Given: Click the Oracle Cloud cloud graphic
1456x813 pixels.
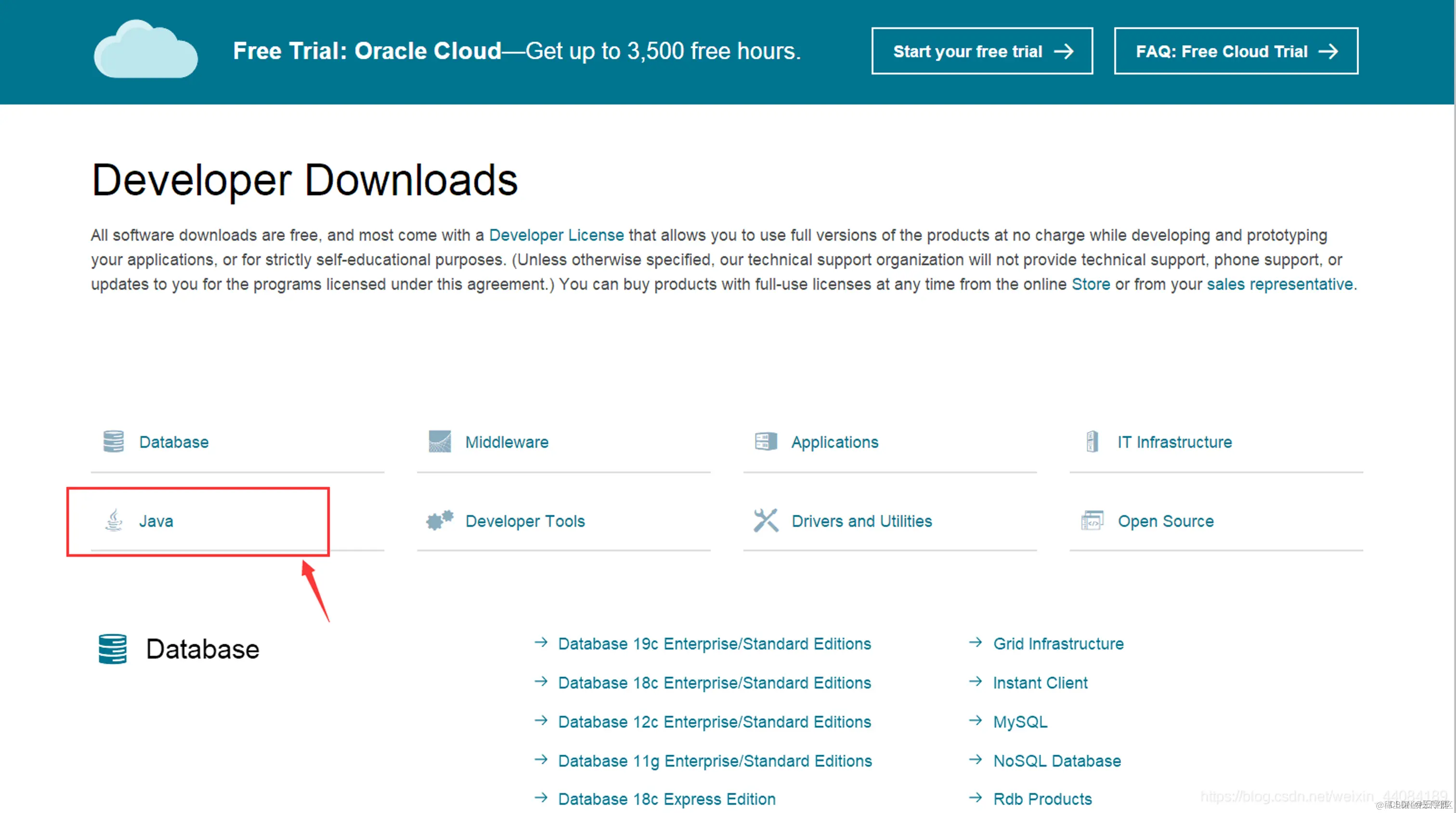Looking at the screenshot, I should [x=146, y=50].
